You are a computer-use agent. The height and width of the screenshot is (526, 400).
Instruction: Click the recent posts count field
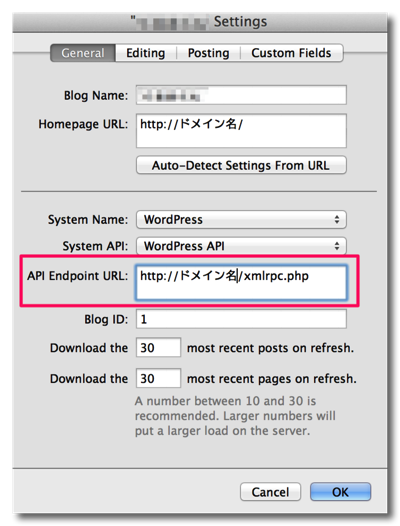pyautogui.click(x=158, y=348)
